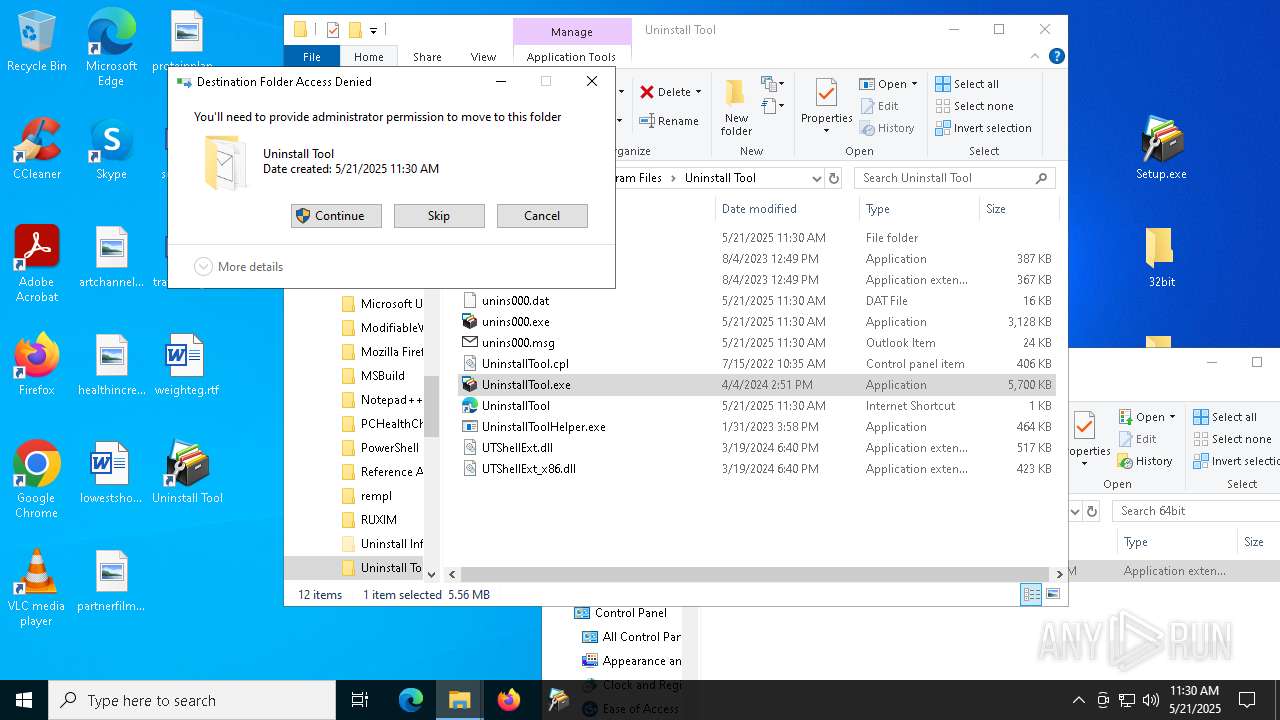
Task: Open Firefox from the taskbar
Action: point(509,700)
